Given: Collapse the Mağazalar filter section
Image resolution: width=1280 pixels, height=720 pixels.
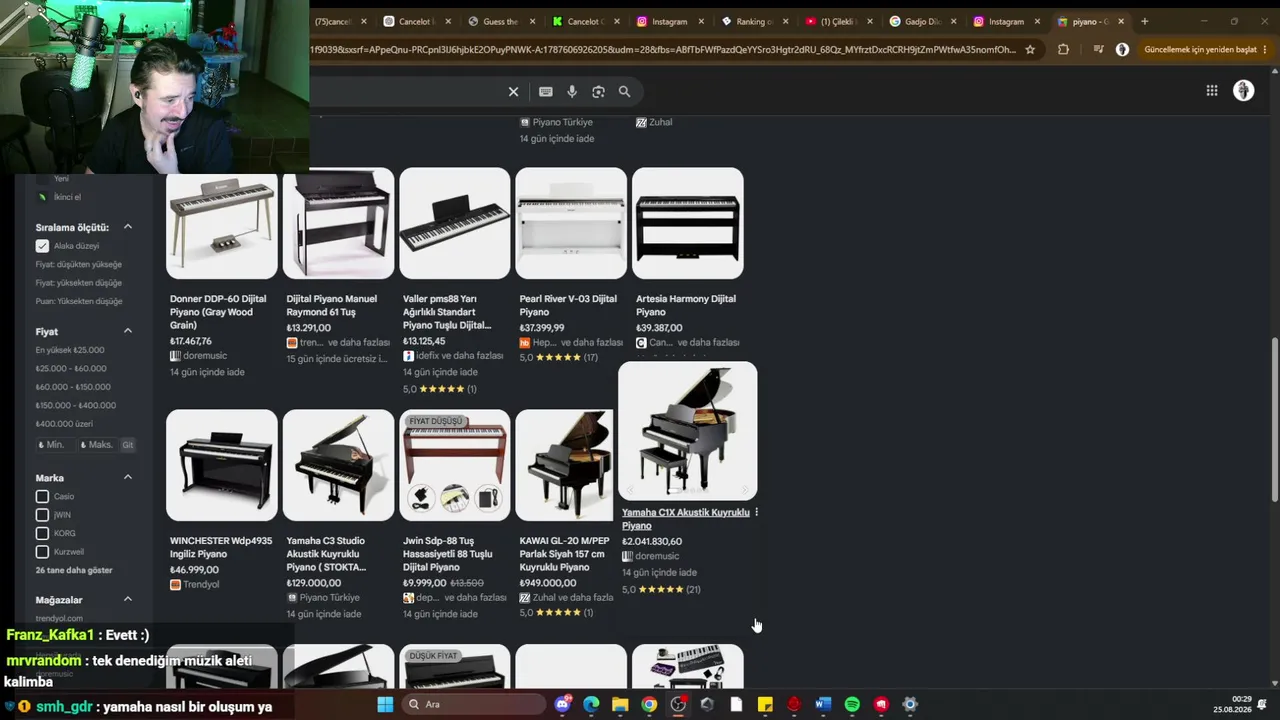Looking at the screenshot, I should pyautogui.click(x=128, y=599).
